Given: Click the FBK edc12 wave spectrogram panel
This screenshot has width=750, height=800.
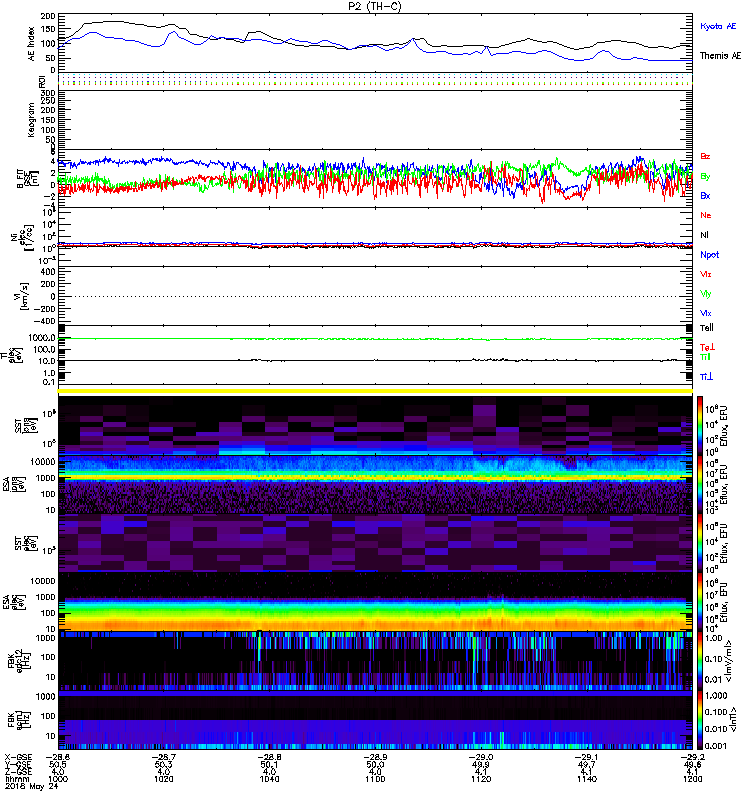Looking at the screenshot, I should (x=376, y=661).
